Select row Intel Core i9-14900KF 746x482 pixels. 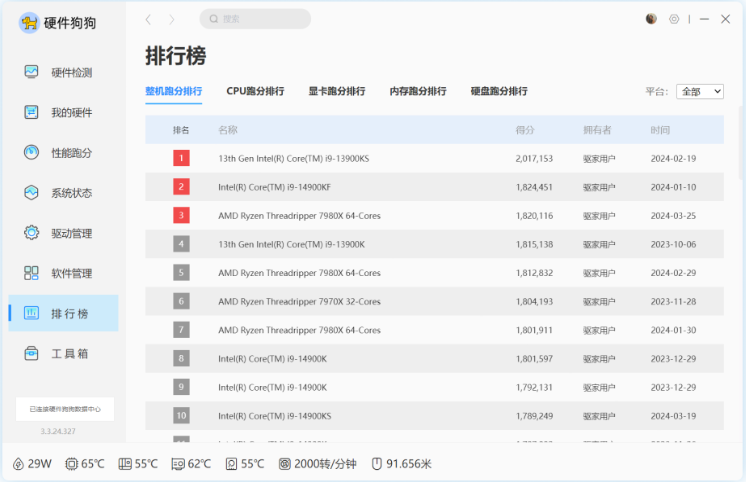pos(434,187)
